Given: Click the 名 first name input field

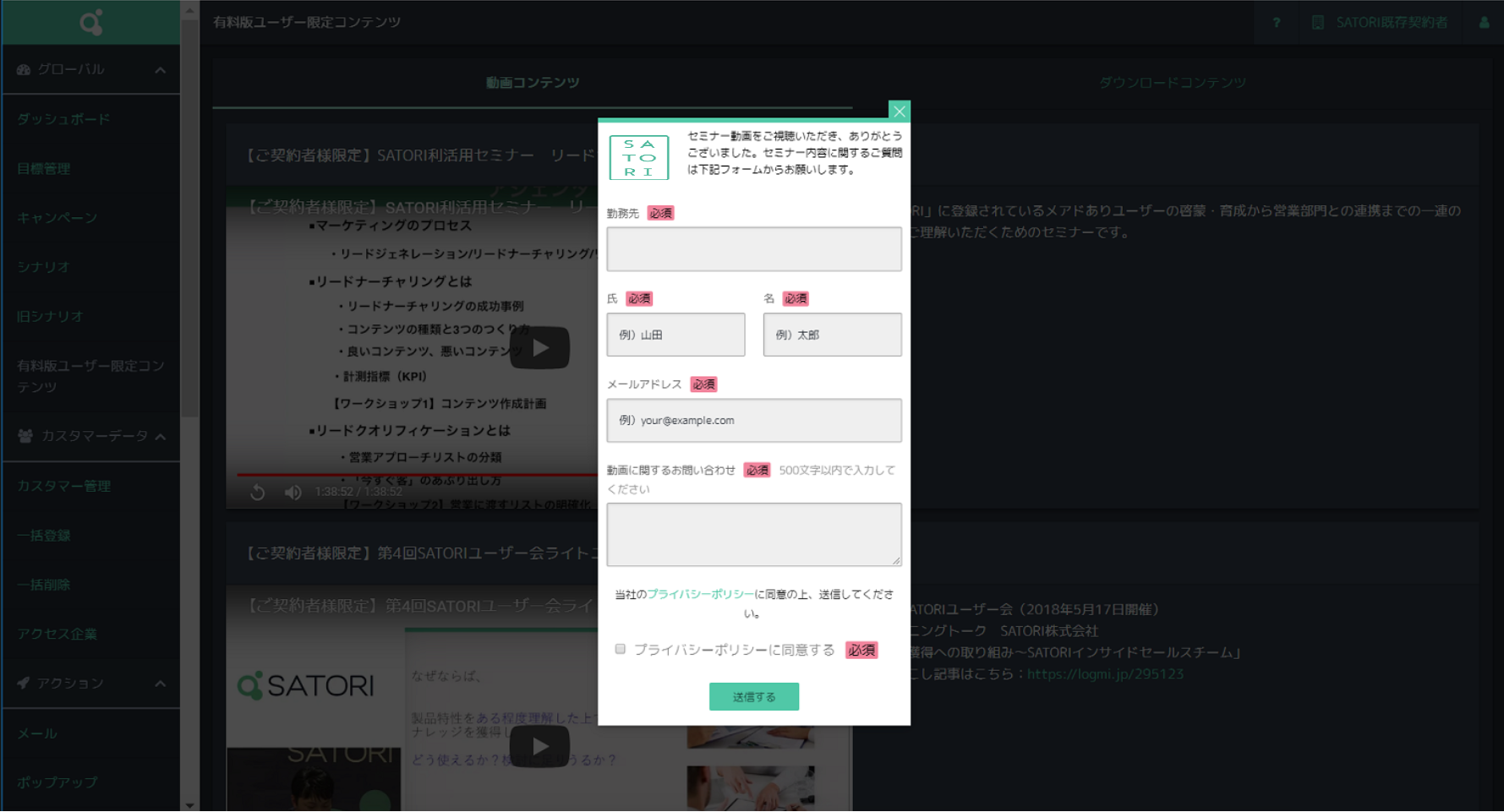Looking at the screenshot, I should pyautogui.click(x=833, y=335).
